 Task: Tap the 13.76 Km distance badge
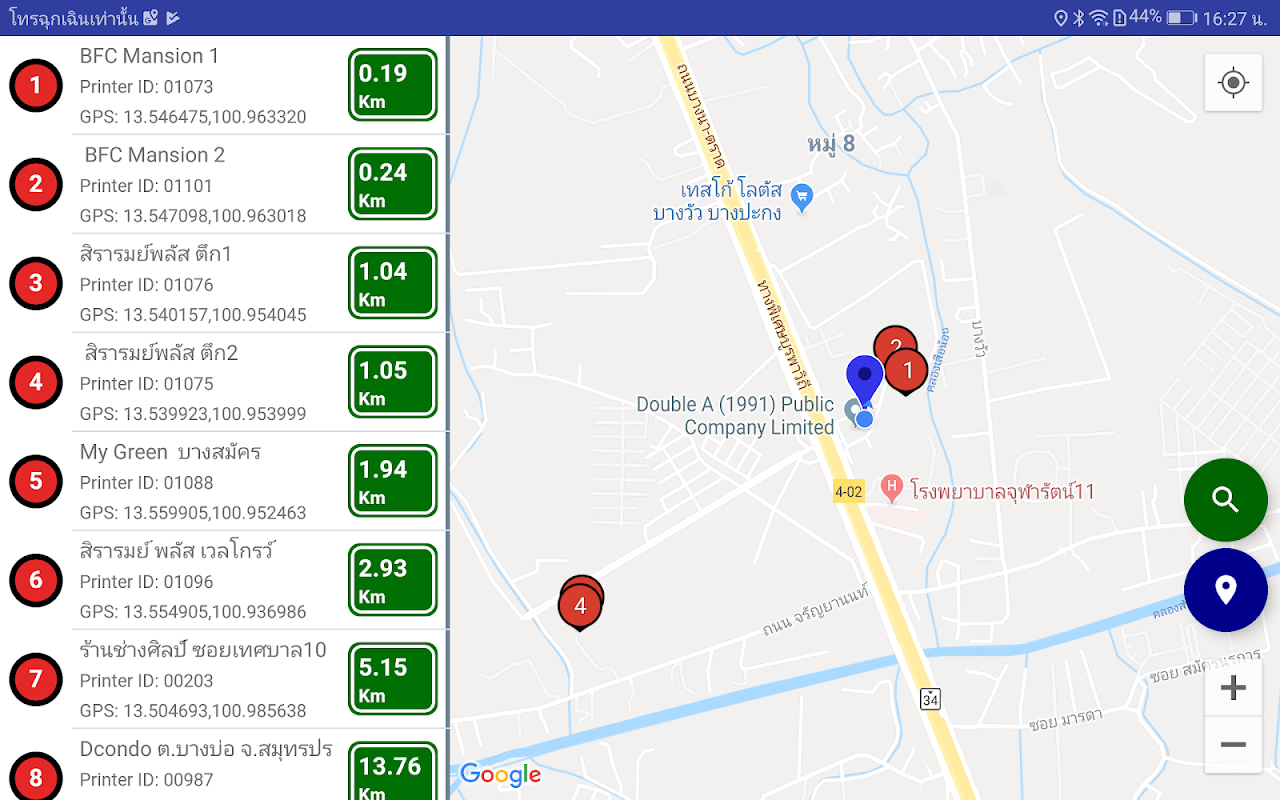393,771
